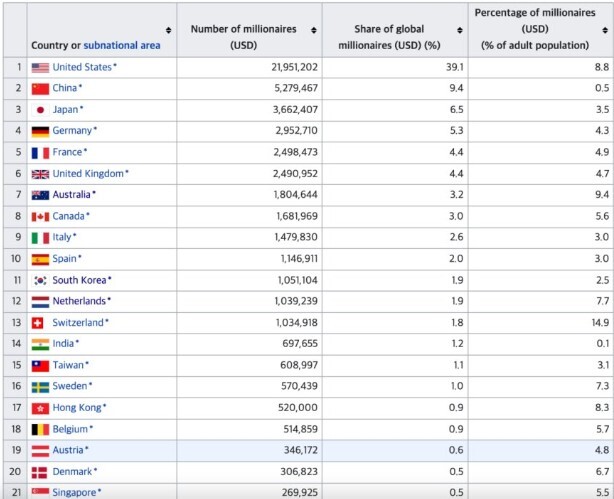Screen dimensions: 614x499
Task: Click the China flag icon
Action: 40,88
